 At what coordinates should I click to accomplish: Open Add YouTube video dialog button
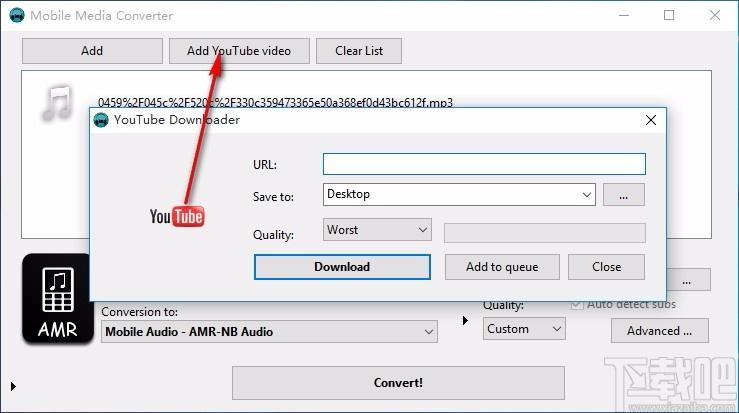239,51
